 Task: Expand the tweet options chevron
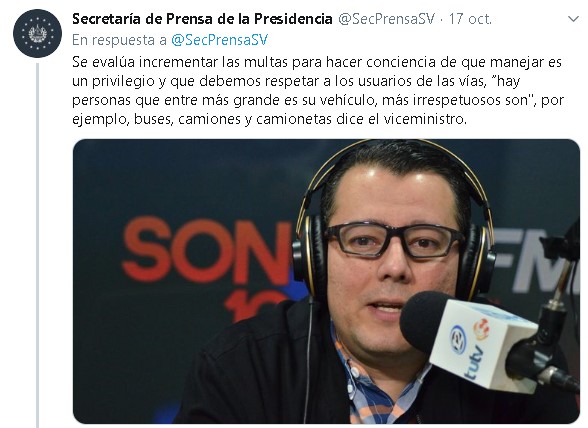pos(573,19)
